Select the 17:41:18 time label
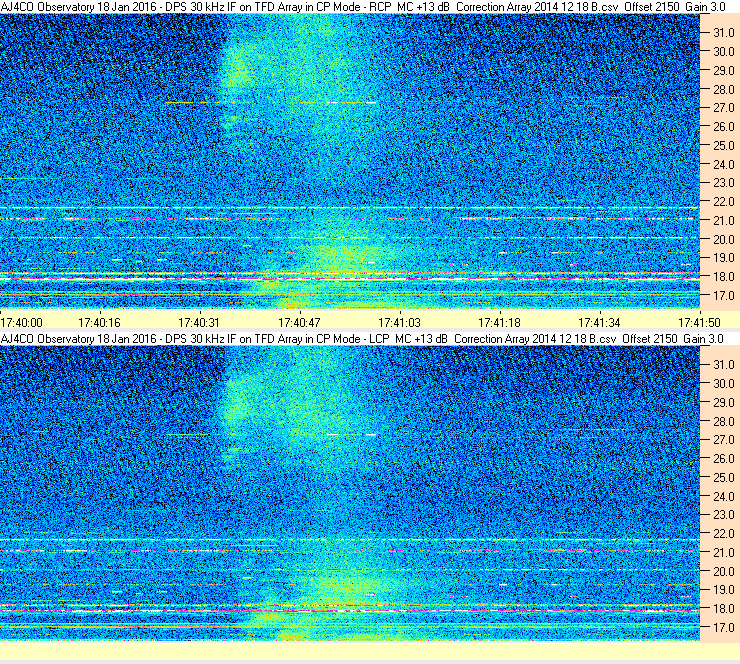 499,323
